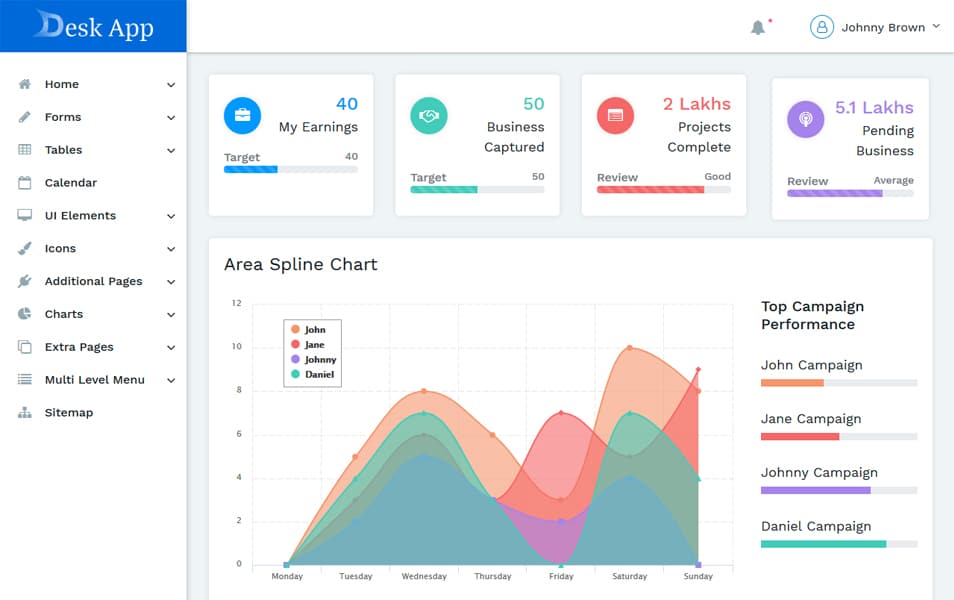The width and height of the screenshot is (954, 600).
Task: Select the Calendar icon in the sidebar
Action: [23, 182]
